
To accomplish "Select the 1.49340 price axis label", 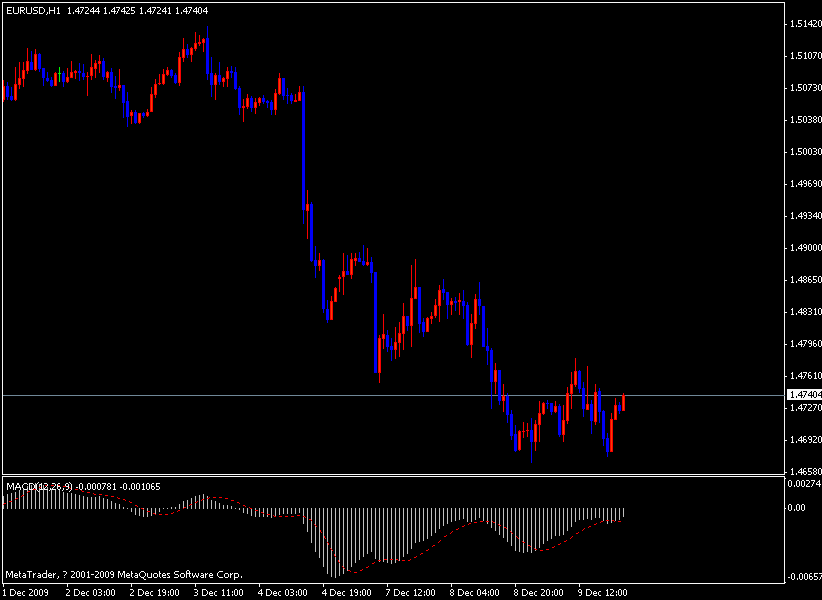I will pos(805,216).
